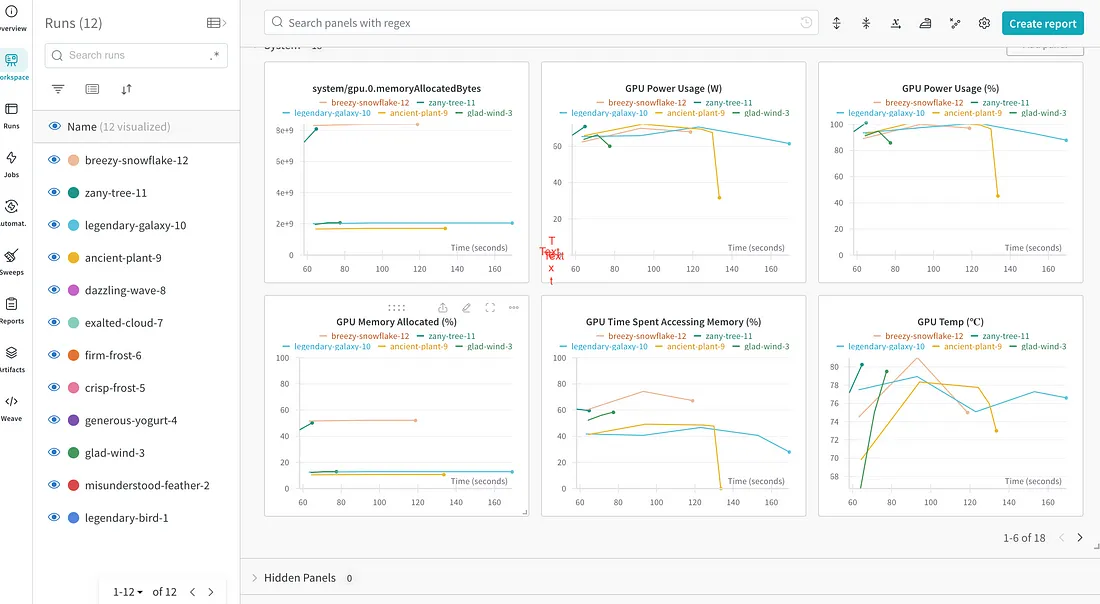This screenshot has height=604, width=1100.
Task: Go to previous page of panels
Action: pos(1061,538)
